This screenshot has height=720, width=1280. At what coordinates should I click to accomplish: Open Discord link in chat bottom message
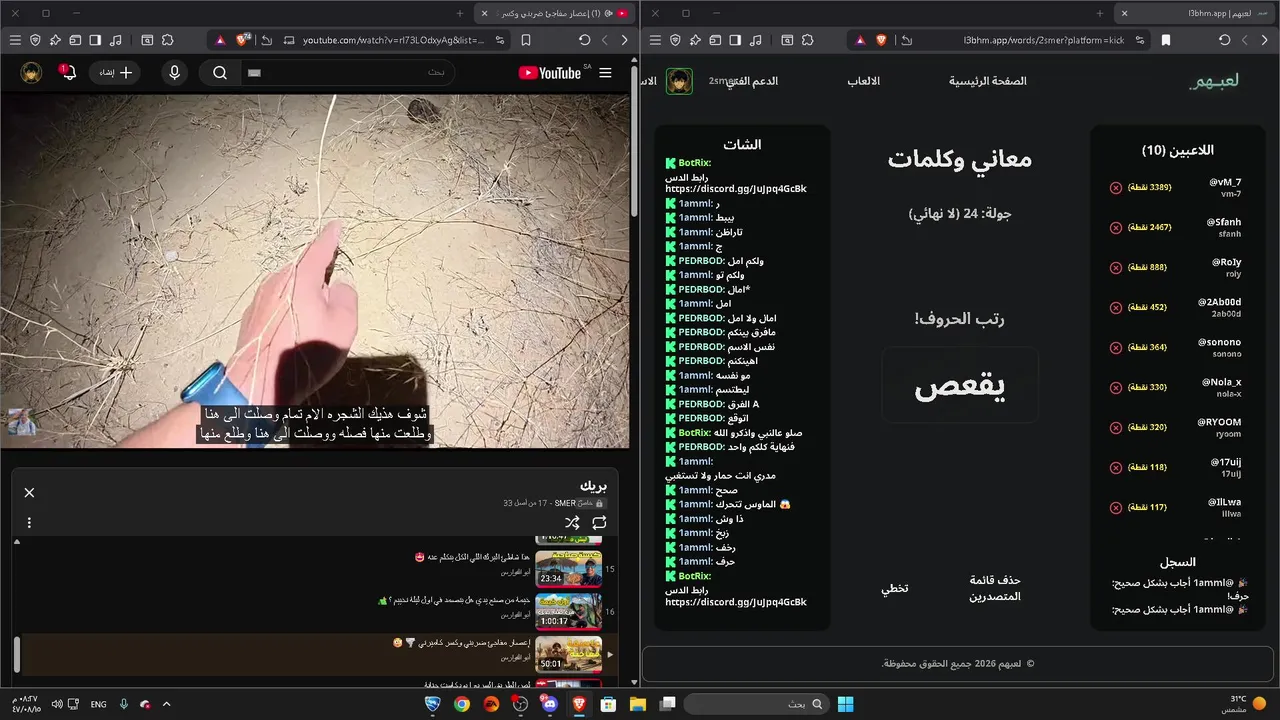(735, 602)
